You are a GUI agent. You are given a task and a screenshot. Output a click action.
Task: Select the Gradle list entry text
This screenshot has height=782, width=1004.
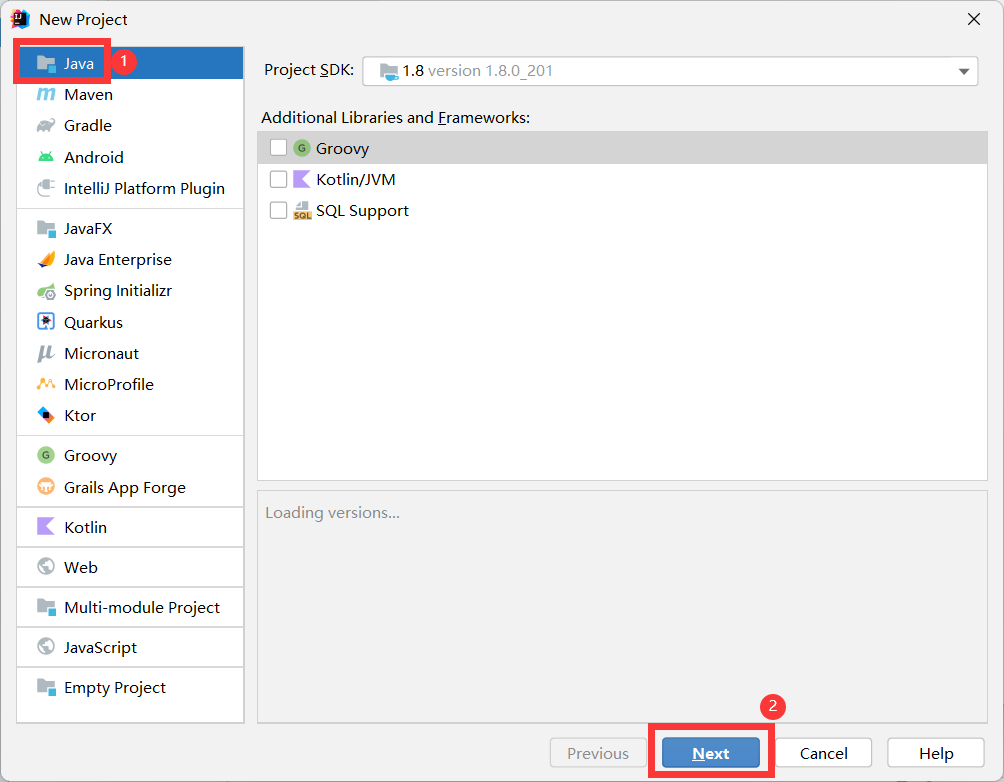(88, 126)
